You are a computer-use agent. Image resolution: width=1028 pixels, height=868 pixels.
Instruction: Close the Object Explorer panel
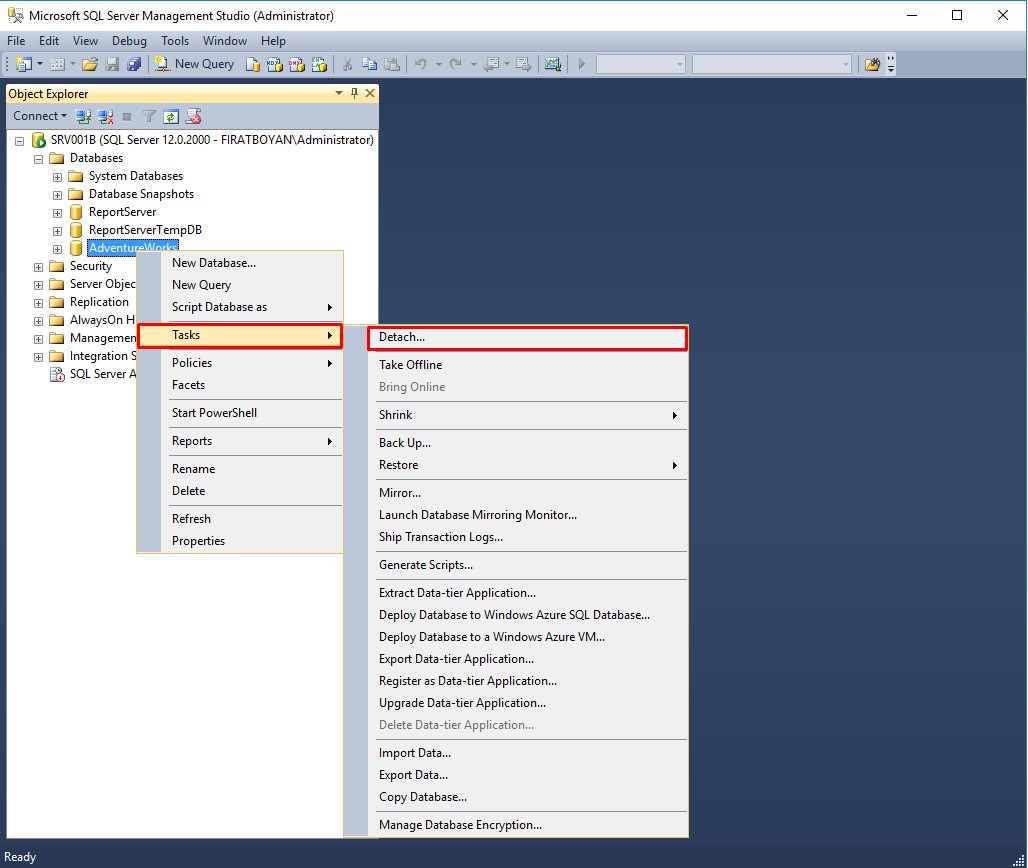(x=370, y=93)
